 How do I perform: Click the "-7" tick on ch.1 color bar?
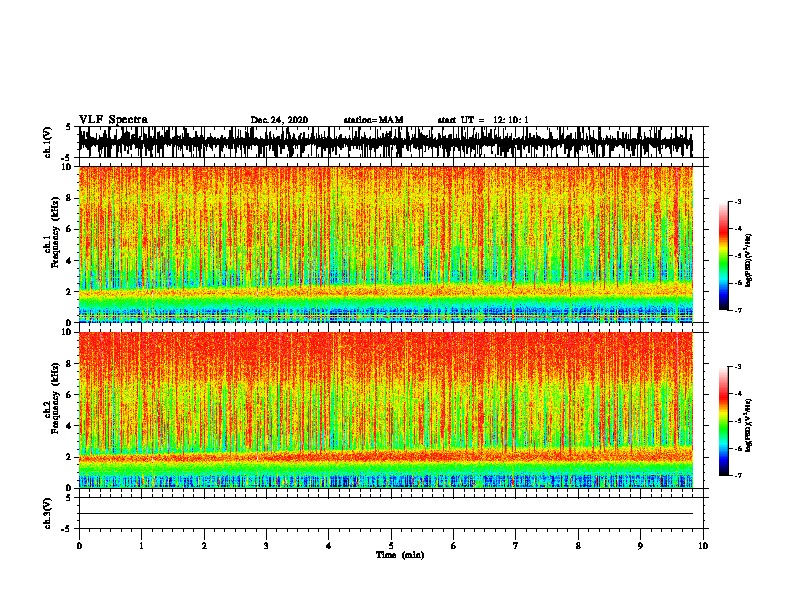click(738, 310)
